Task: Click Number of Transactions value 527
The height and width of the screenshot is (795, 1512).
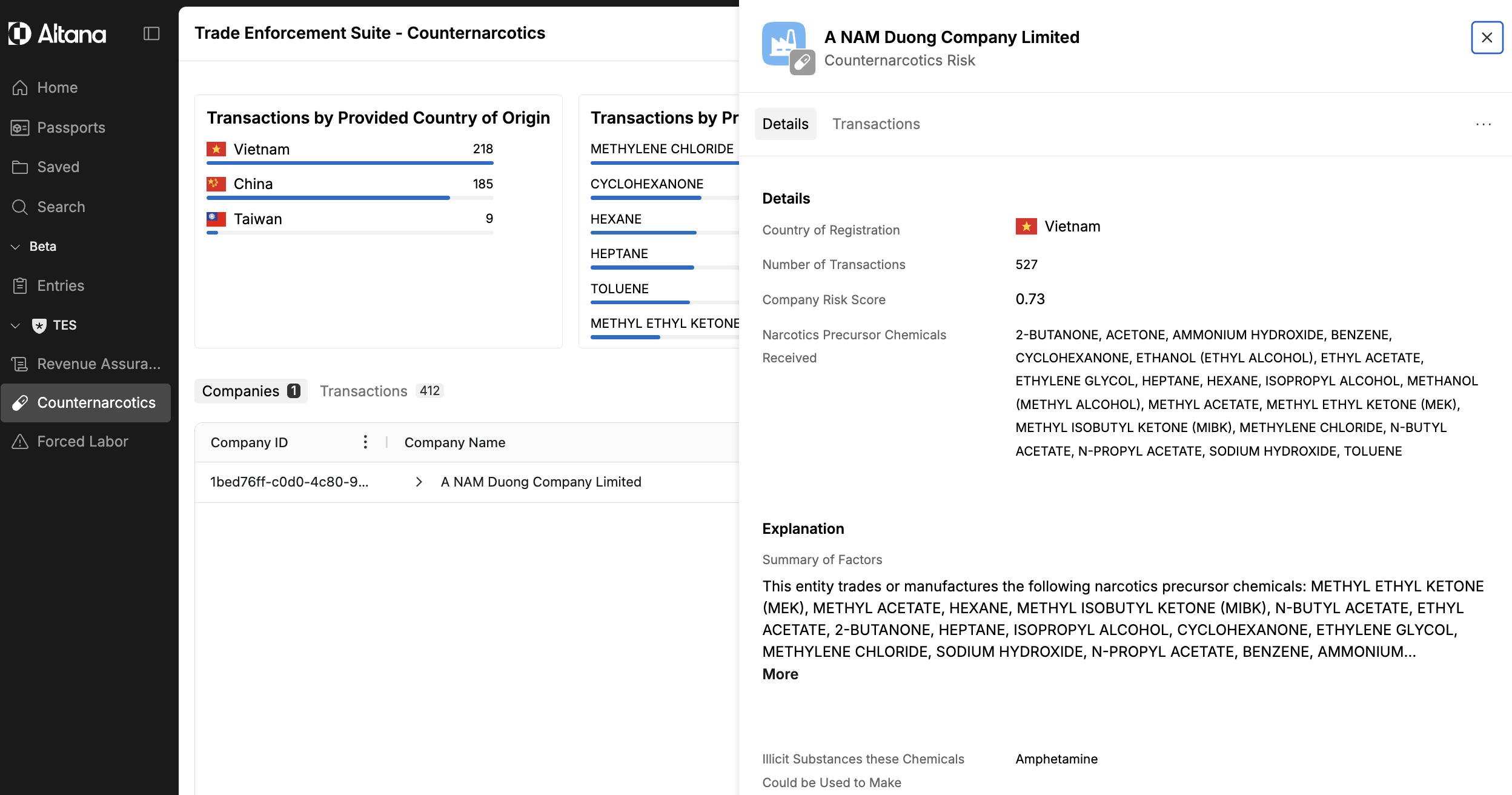Action: 1027,264
